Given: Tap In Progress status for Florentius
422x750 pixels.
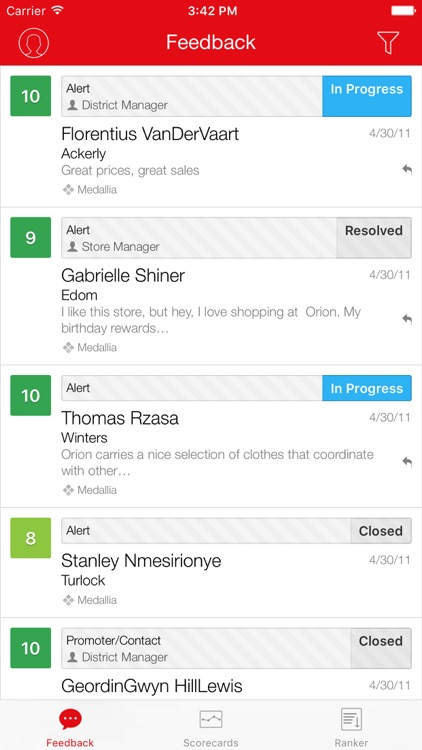Looking at the screenshot, I should [366, 96].
